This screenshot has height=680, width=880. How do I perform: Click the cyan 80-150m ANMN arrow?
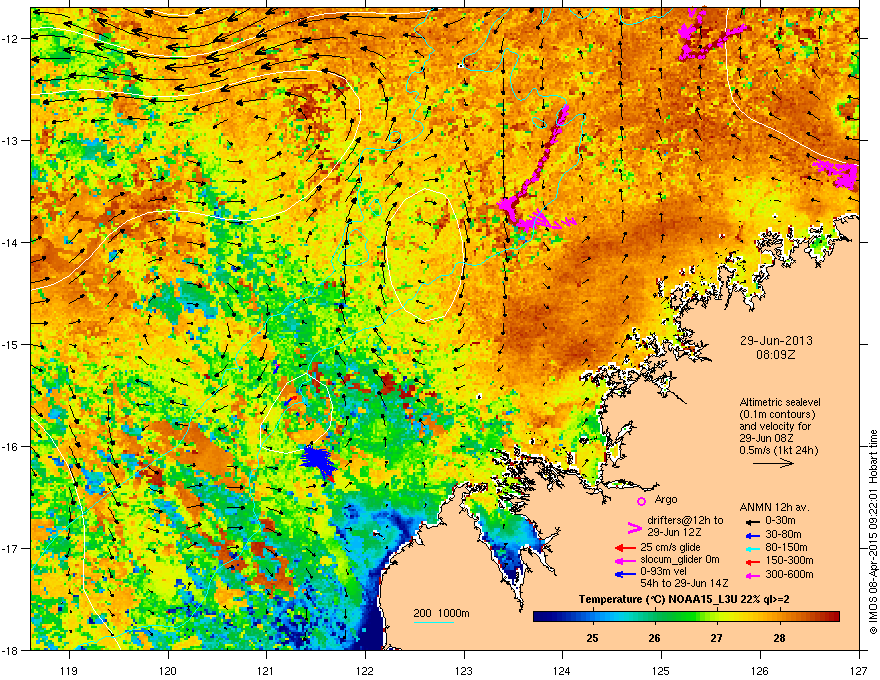coord(752,548)
